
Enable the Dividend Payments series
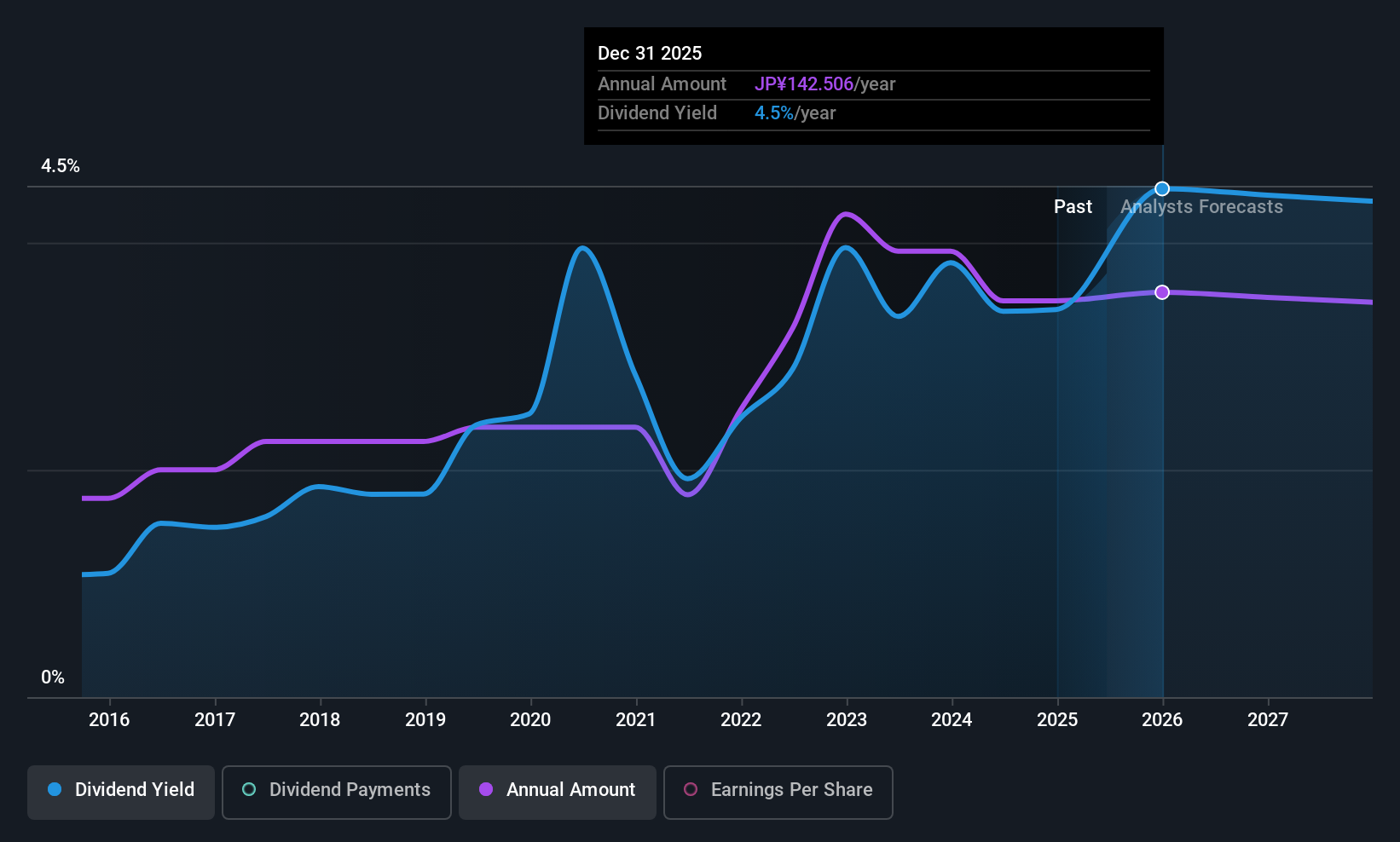(337, 793)
